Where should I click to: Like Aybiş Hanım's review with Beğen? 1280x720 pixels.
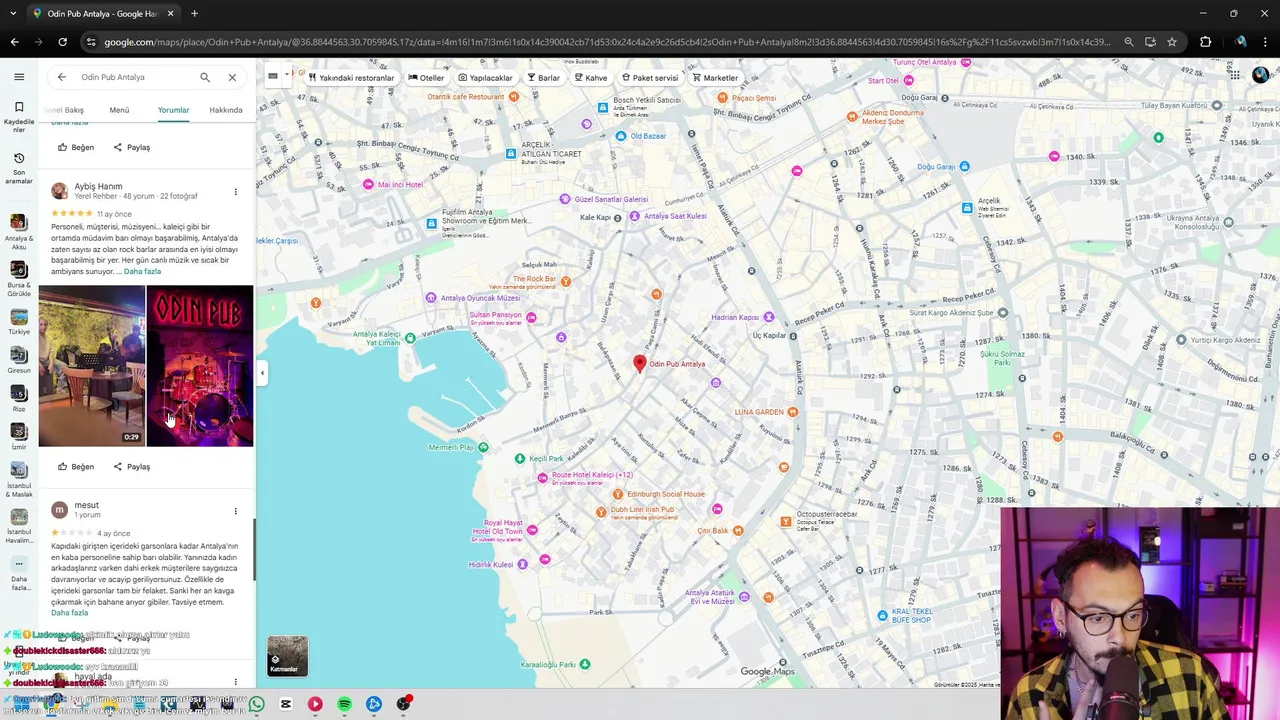76,466
